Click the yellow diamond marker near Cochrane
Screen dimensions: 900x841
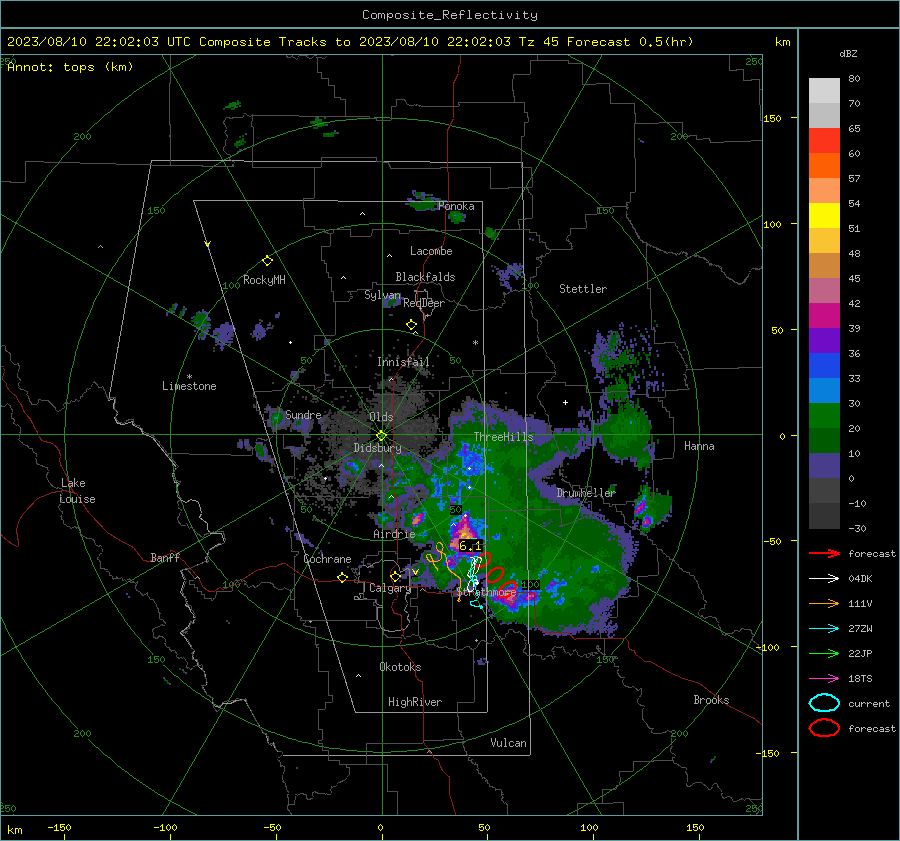[x=342, y=577]
